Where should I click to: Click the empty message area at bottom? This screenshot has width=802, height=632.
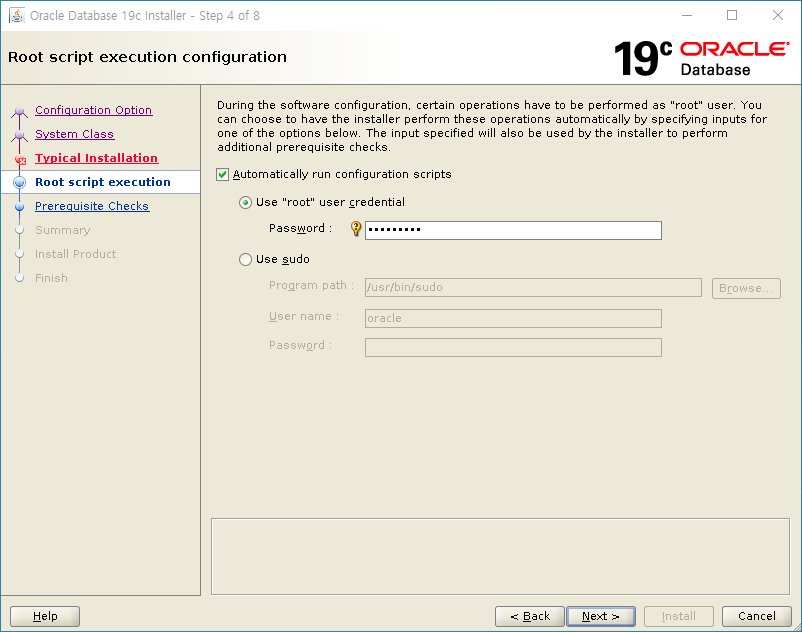coord(500,556)
